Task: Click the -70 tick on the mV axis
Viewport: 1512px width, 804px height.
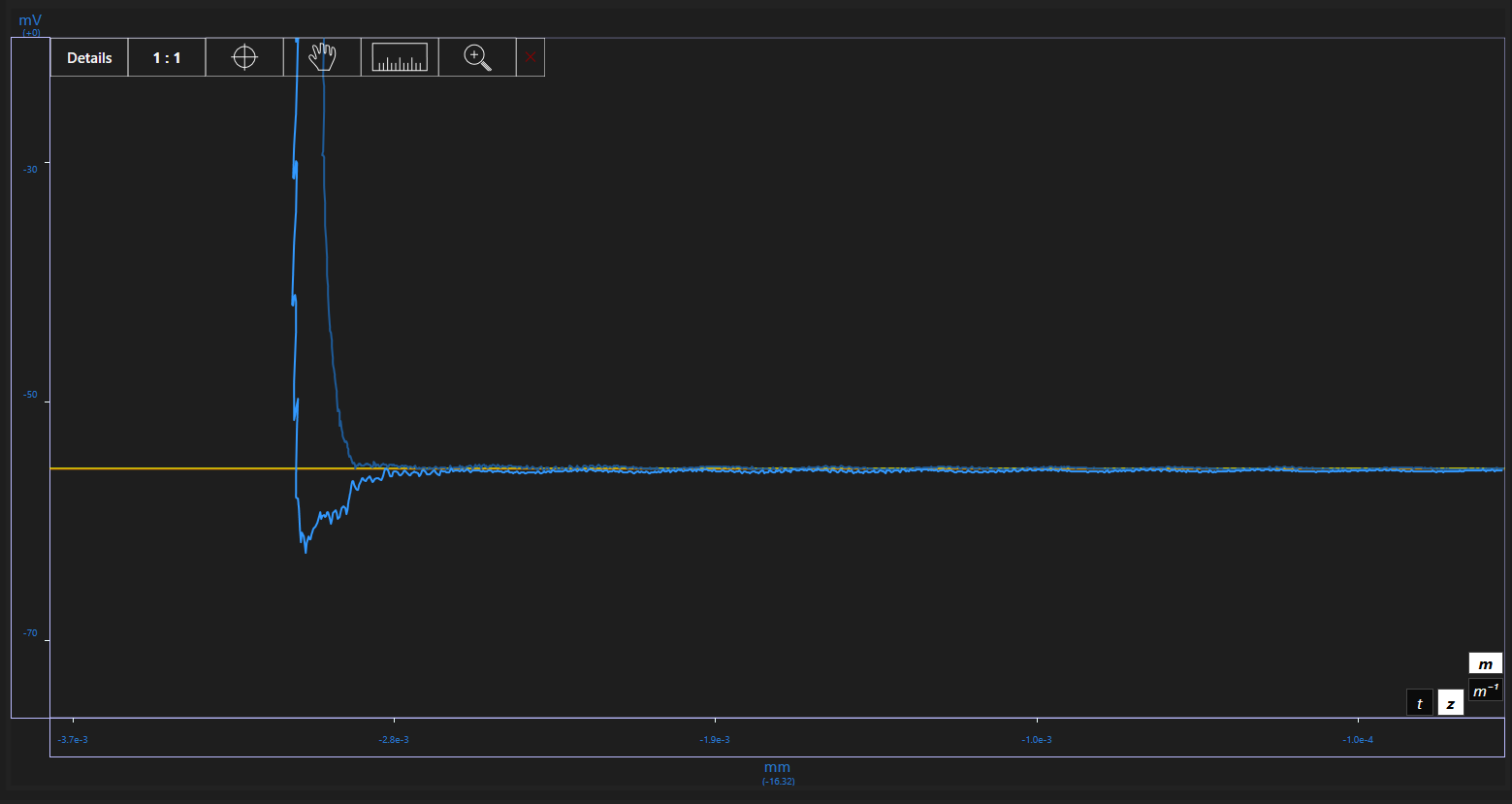Action: click(30, 634)
